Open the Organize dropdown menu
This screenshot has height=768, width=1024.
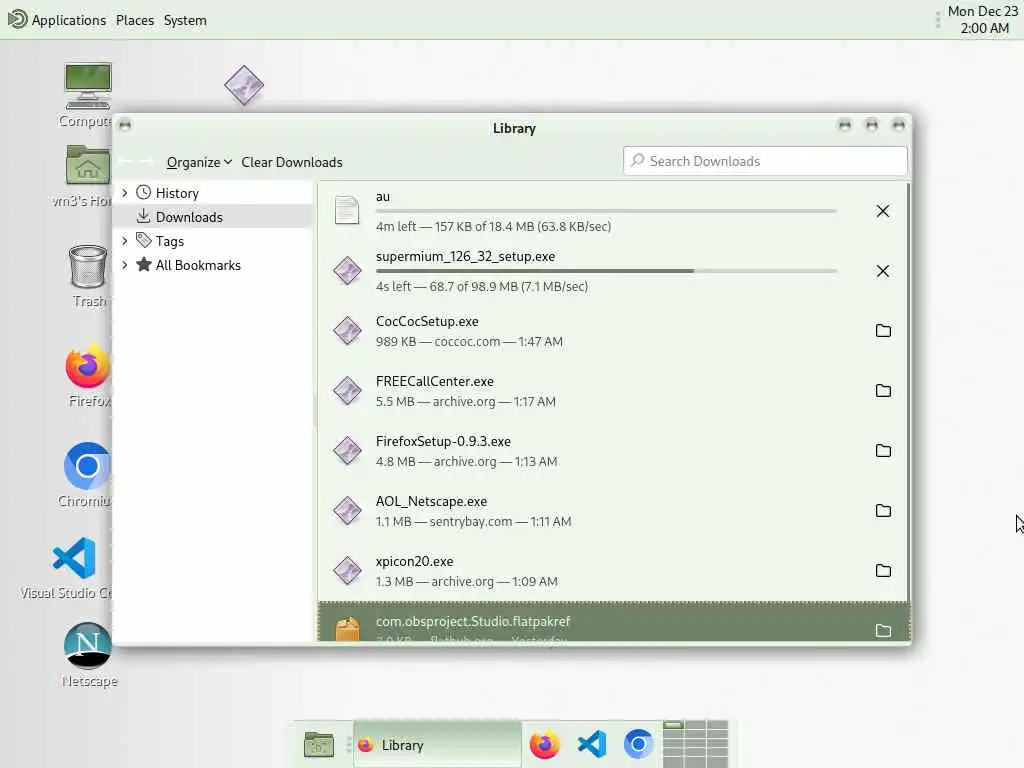(x=199, y=162)
